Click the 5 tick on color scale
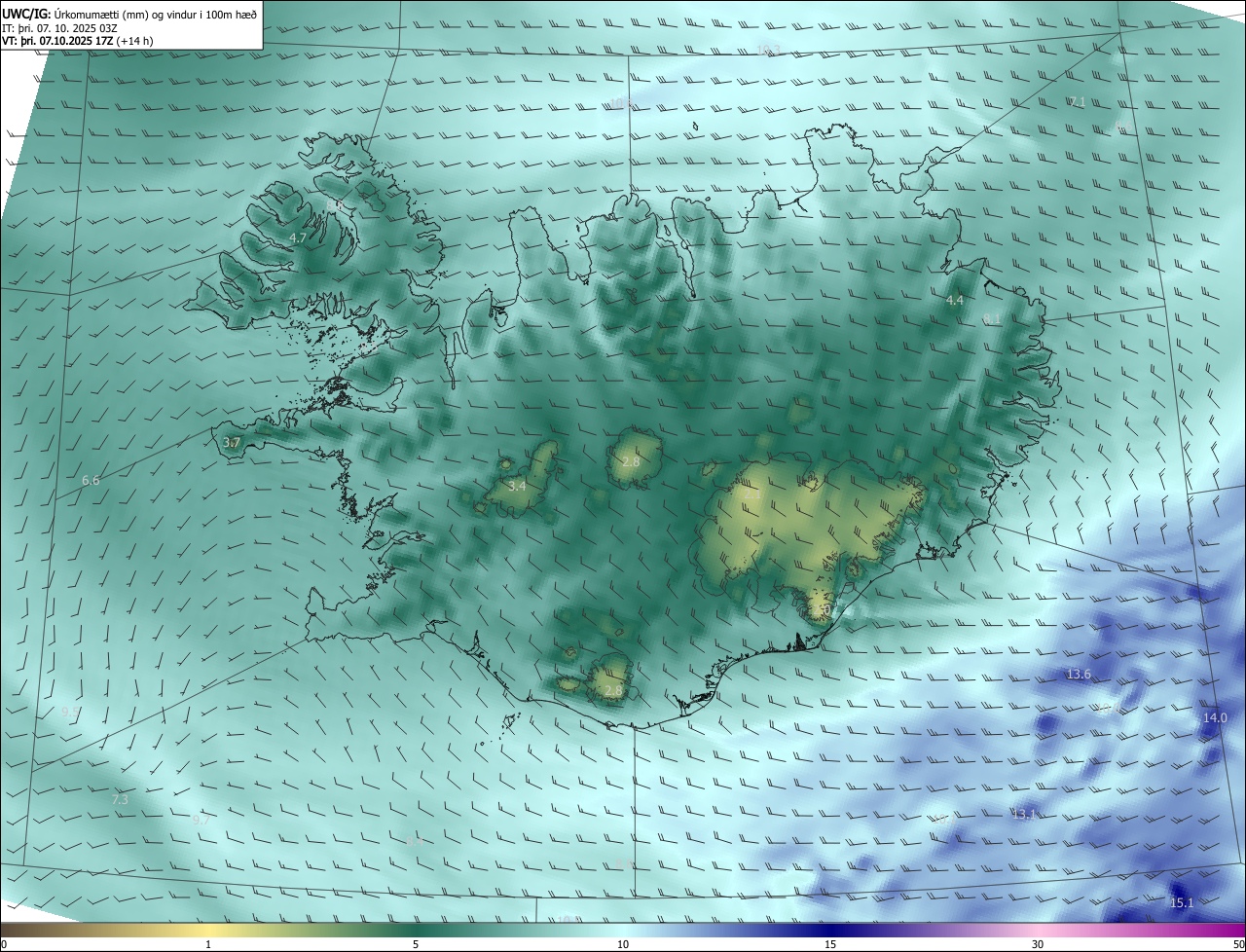This screenshot has width=1246, height=952. 416,944
